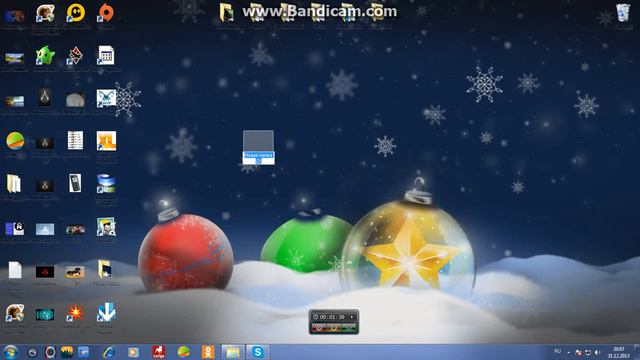Select the cartoon face picture shortcut

[106, 227]
